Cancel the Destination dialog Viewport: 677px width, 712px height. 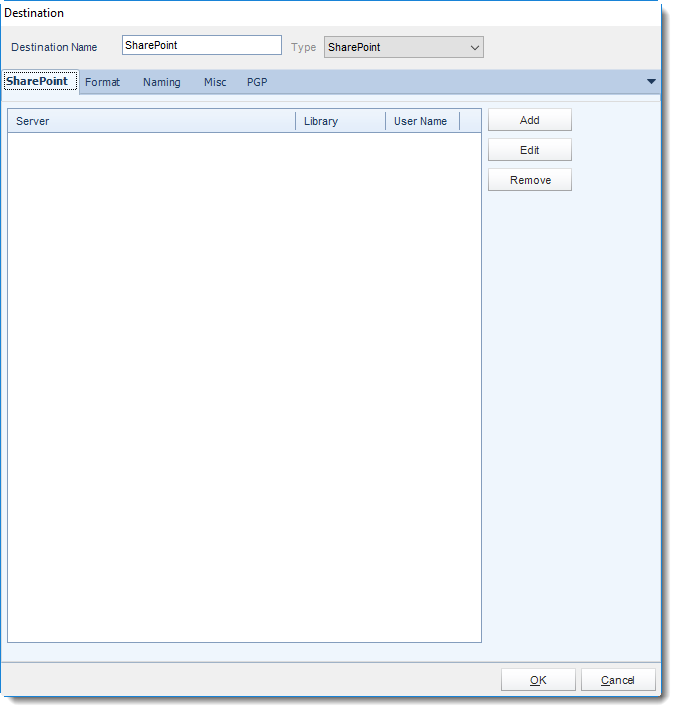[x=618, y=680]
